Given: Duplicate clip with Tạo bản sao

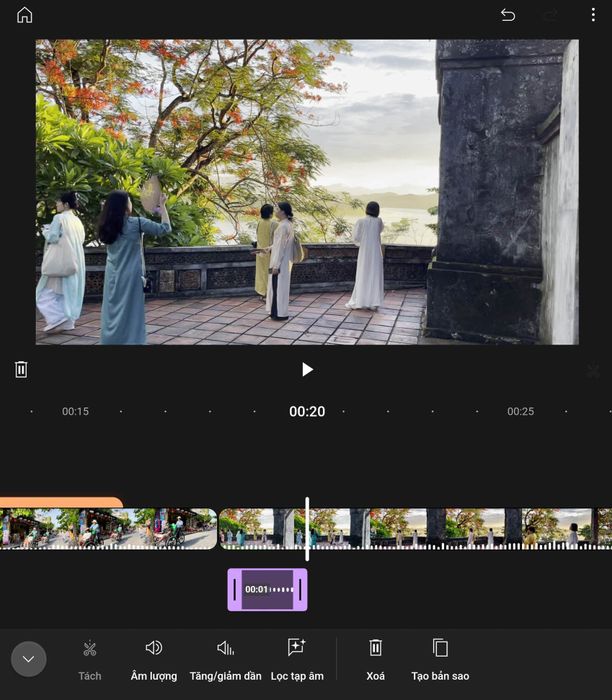Looking at the screenshot, I should pos(440,661).
